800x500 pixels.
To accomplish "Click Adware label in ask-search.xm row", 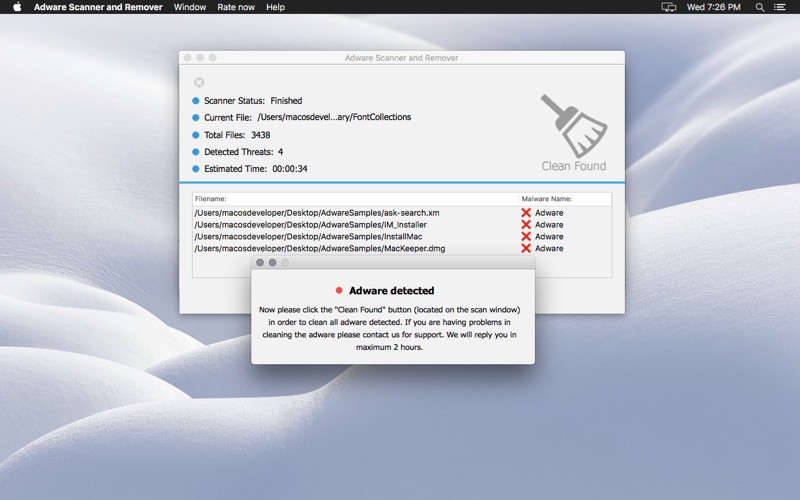I will click(x=549, y=213).
